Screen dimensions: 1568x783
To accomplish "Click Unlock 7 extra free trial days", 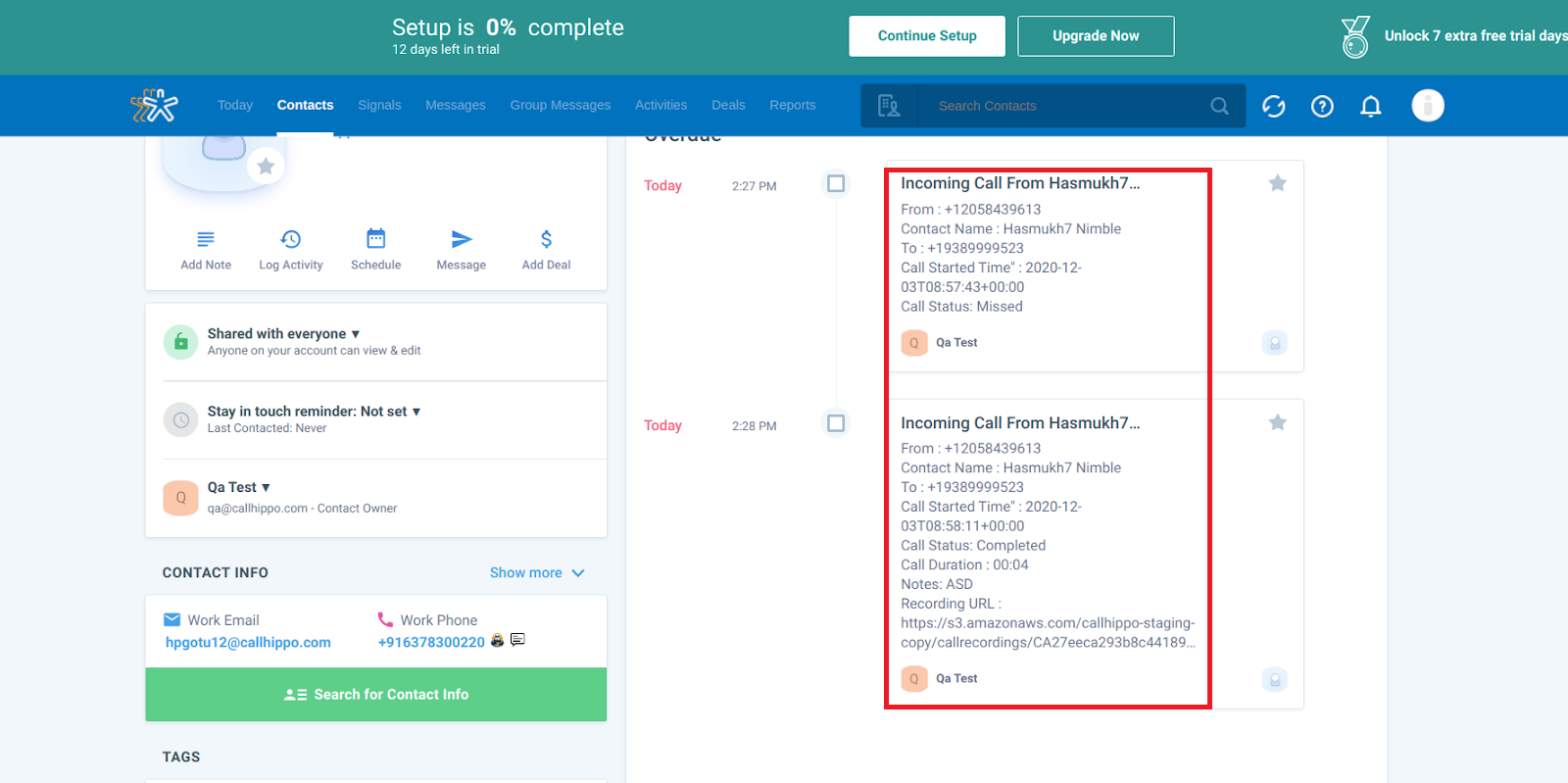I will tap(1475, 36).
